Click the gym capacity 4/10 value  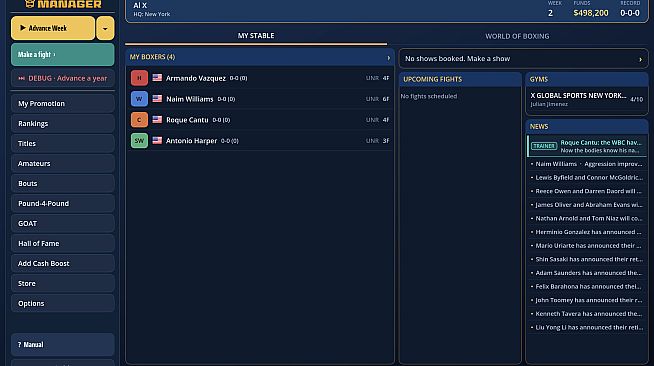tap(636, 100)
